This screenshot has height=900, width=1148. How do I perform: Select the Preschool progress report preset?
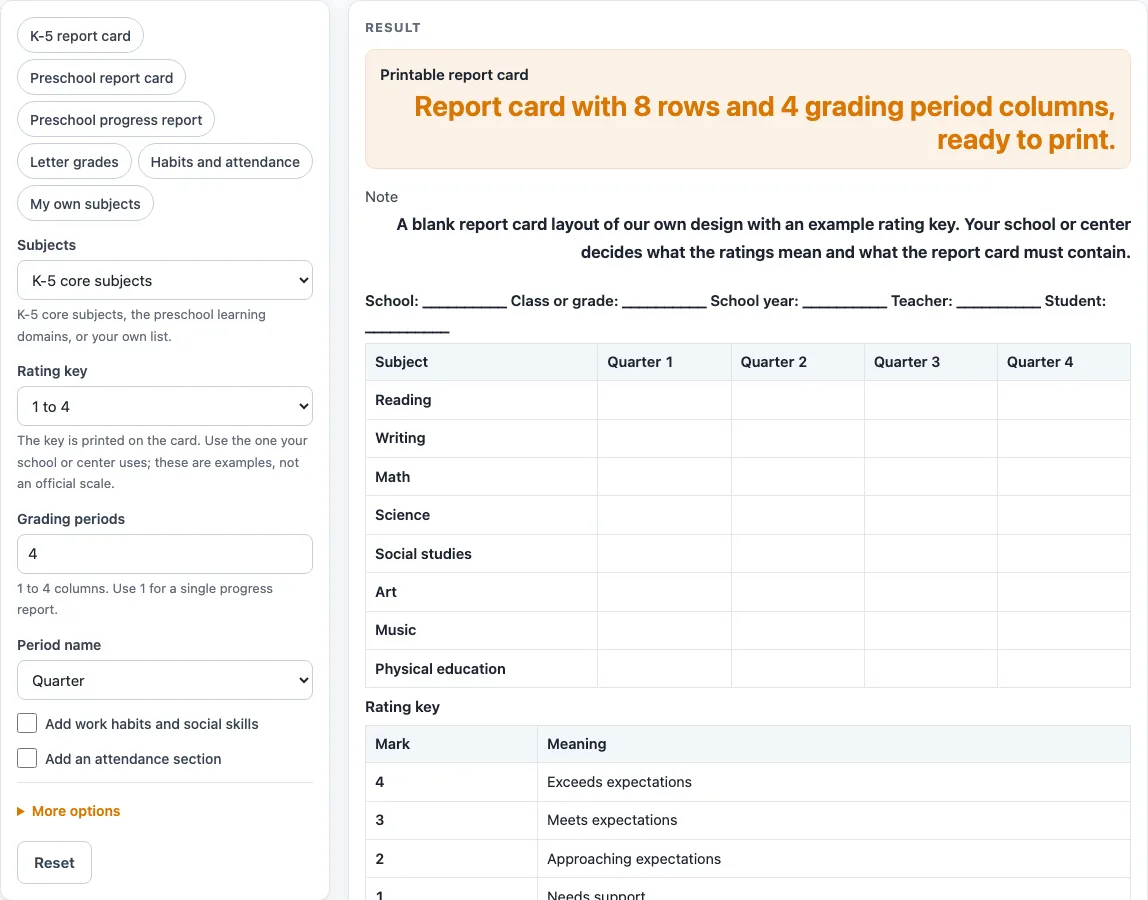pos(116,120)
